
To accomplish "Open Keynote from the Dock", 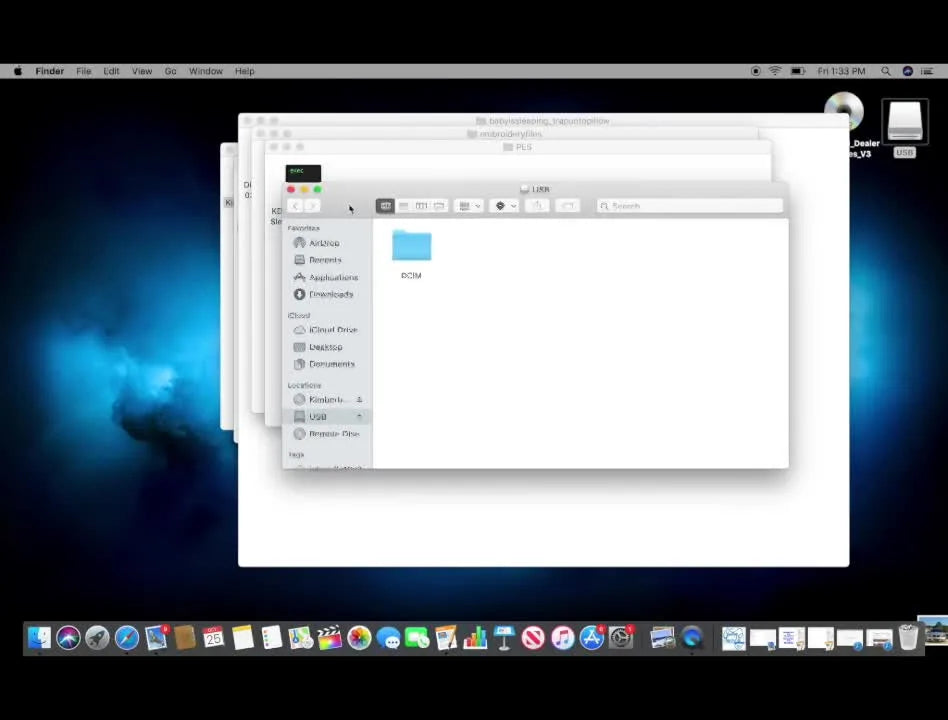I will coord(504,638).
